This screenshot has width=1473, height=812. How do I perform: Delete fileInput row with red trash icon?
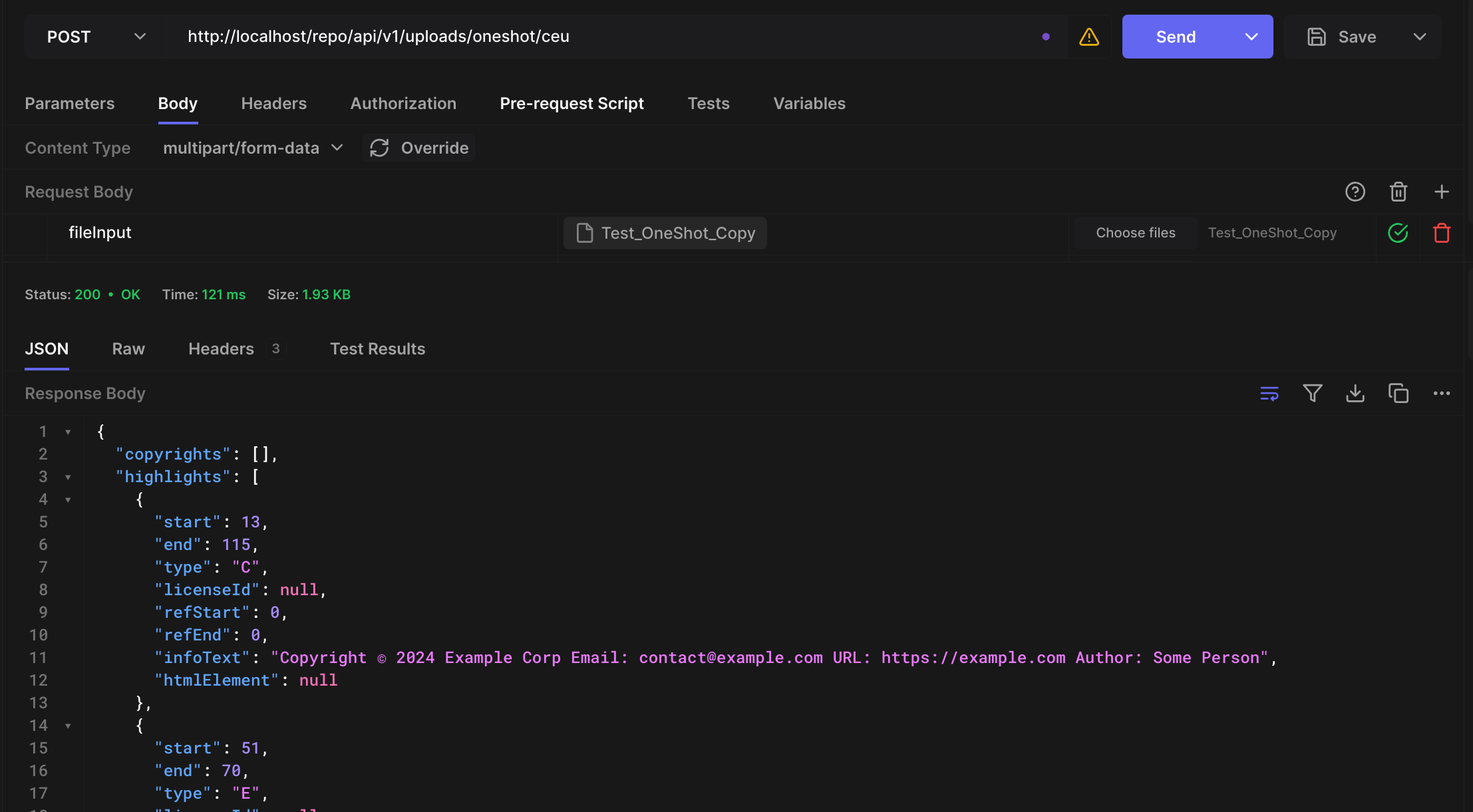[1442, 233]
